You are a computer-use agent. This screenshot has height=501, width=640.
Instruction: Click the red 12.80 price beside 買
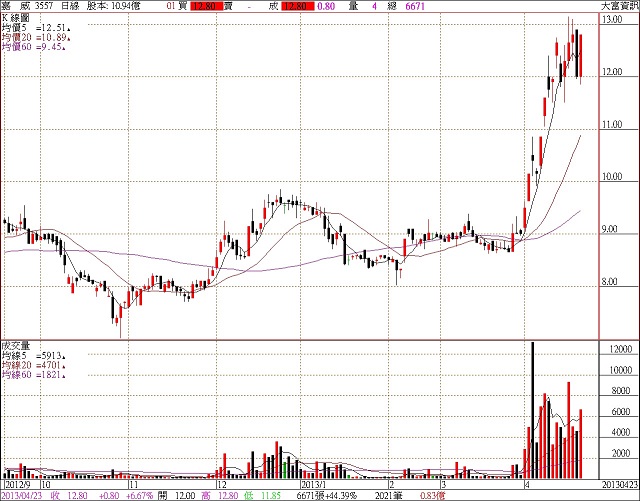[231, 6]
